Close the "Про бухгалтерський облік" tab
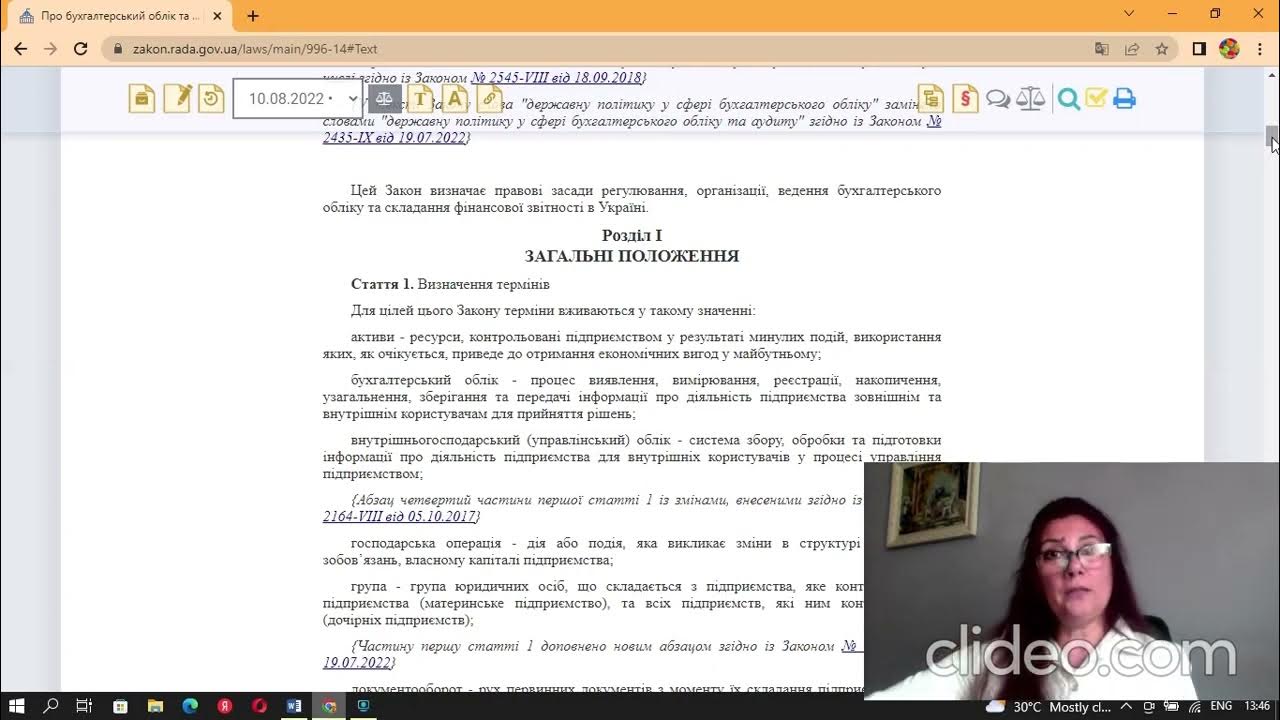 point(217,16)
